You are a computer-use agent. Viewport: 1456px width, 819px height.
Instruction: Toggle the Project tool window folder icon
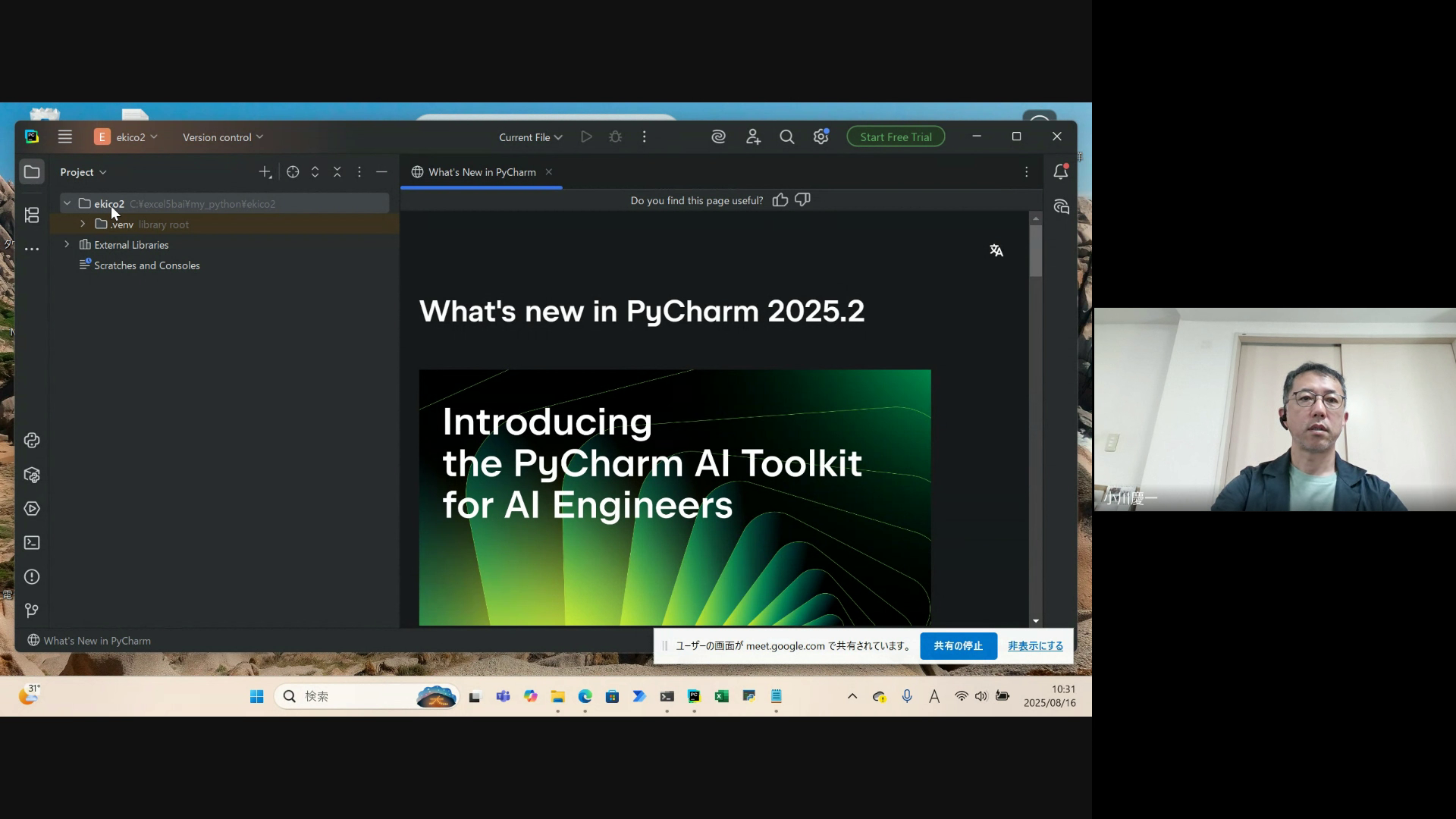pyautogui.click(x=32, y=172)
